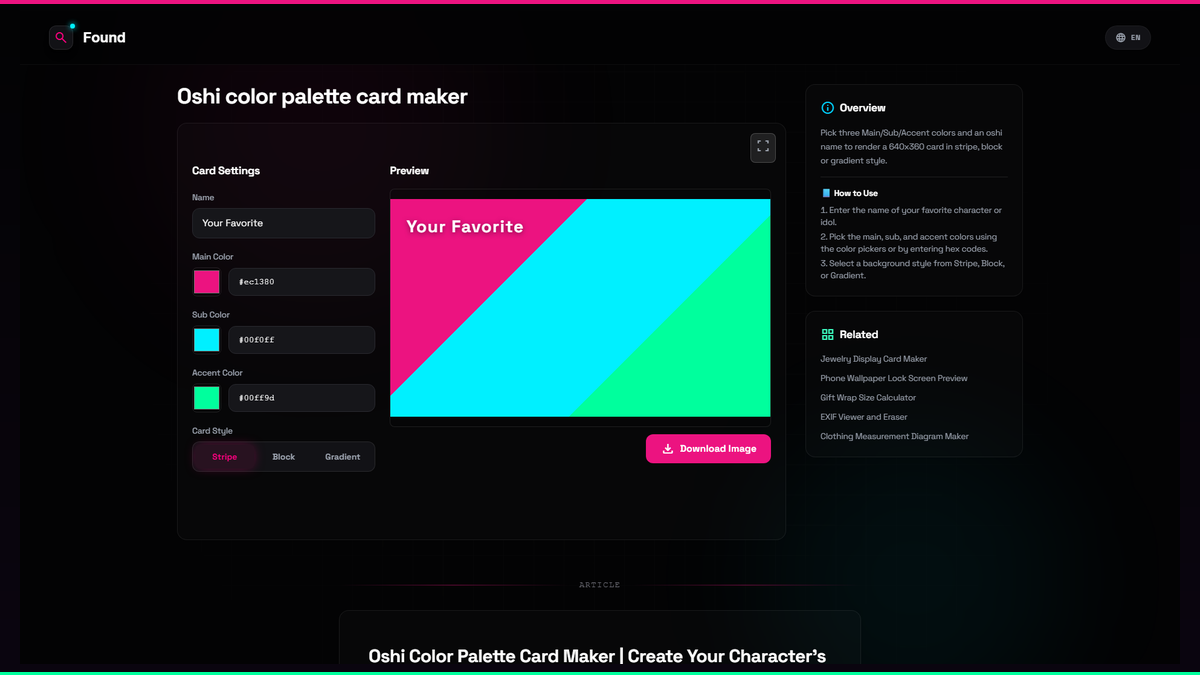Open Jewelry Display Card Maker link
This screenshot has width=1200, height=675.
click(874, 359)
